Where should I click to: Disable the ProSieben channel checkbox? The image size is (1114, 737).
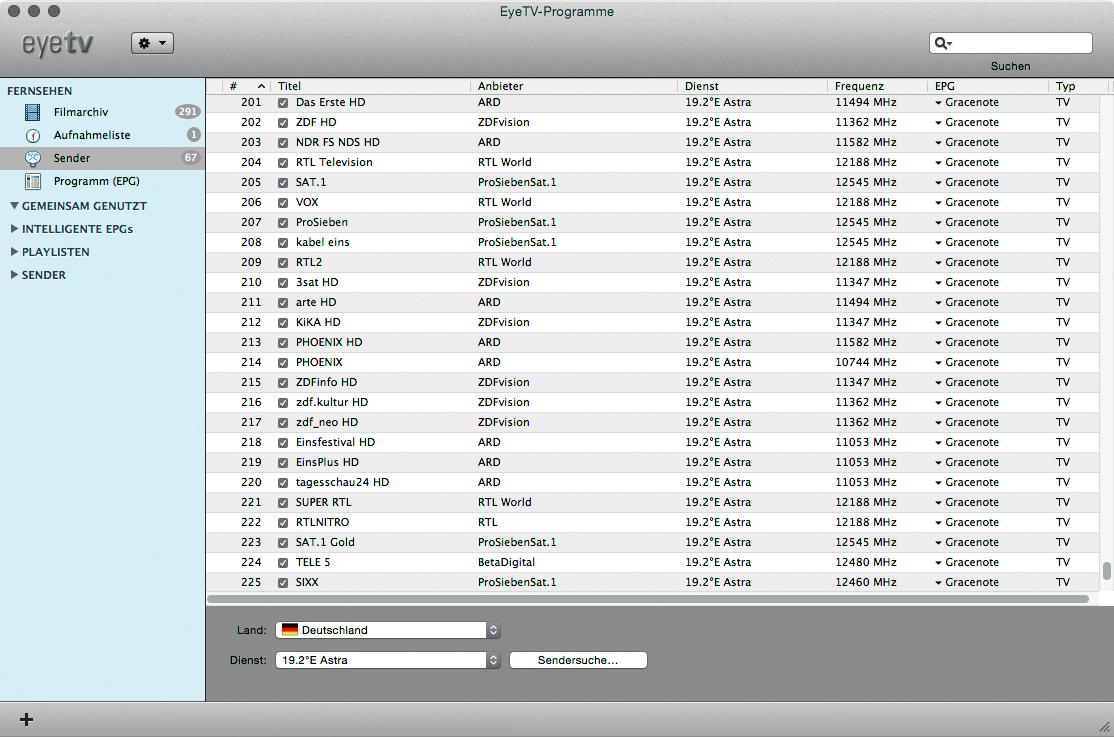coord(283,222)
